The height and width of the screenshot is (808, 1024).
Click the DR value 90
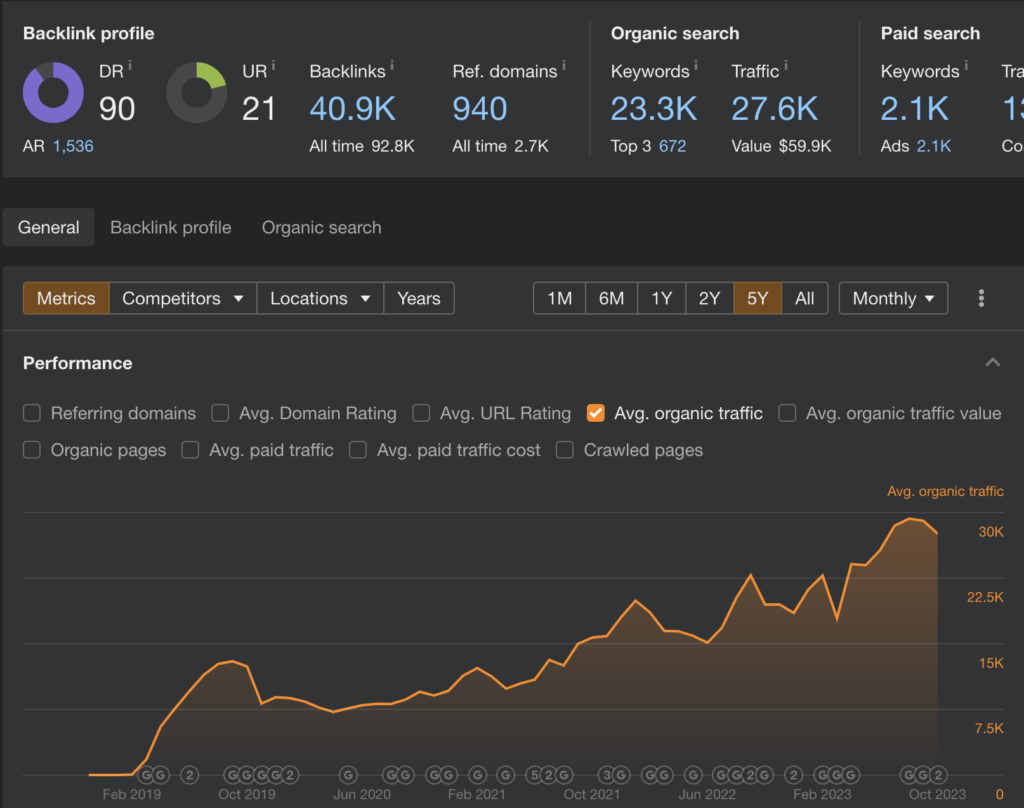[117, 109]
